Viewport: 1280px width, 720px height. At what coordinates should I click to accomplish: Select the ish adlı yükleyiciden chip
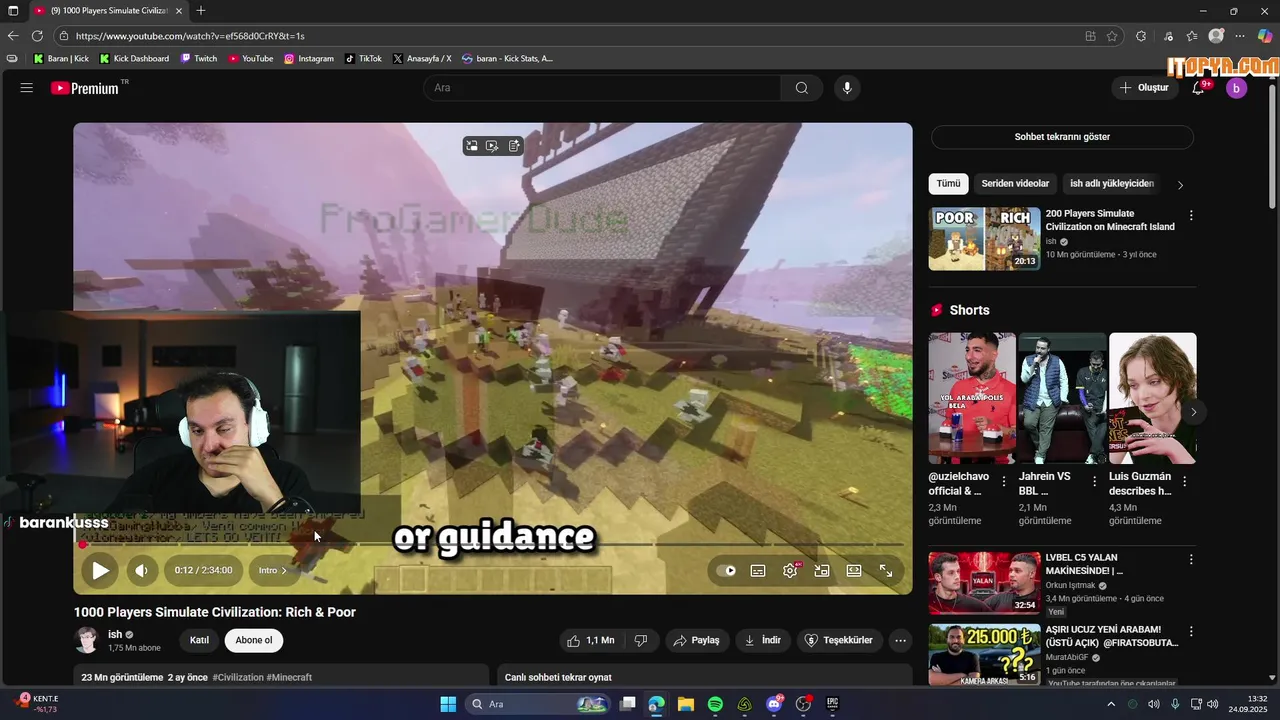[x=1111, y=184]
